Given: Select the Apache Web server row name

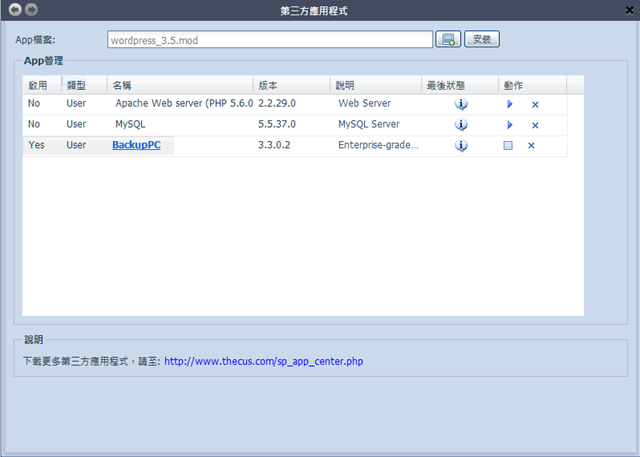Looking at the screenshot, I should pos(184,103).
